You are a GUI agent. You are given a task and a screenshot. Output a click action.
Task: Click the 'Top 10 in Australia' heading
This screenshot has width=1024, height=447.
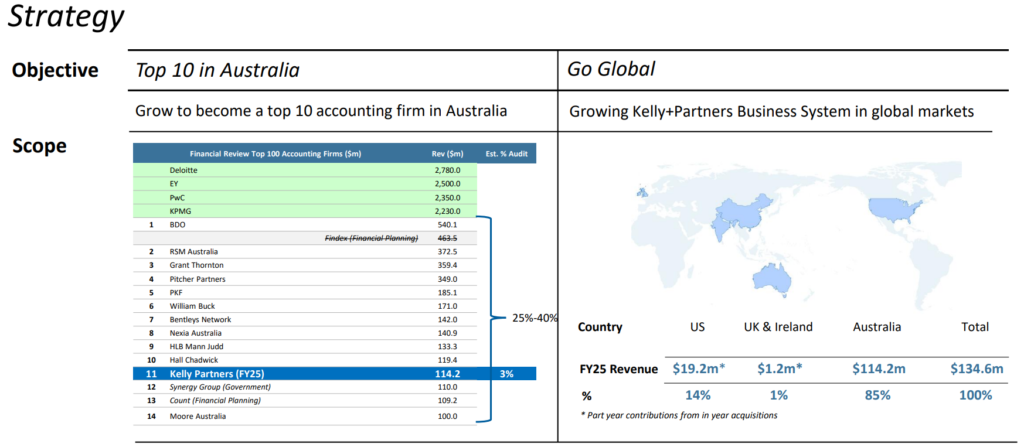click(217, 70)
